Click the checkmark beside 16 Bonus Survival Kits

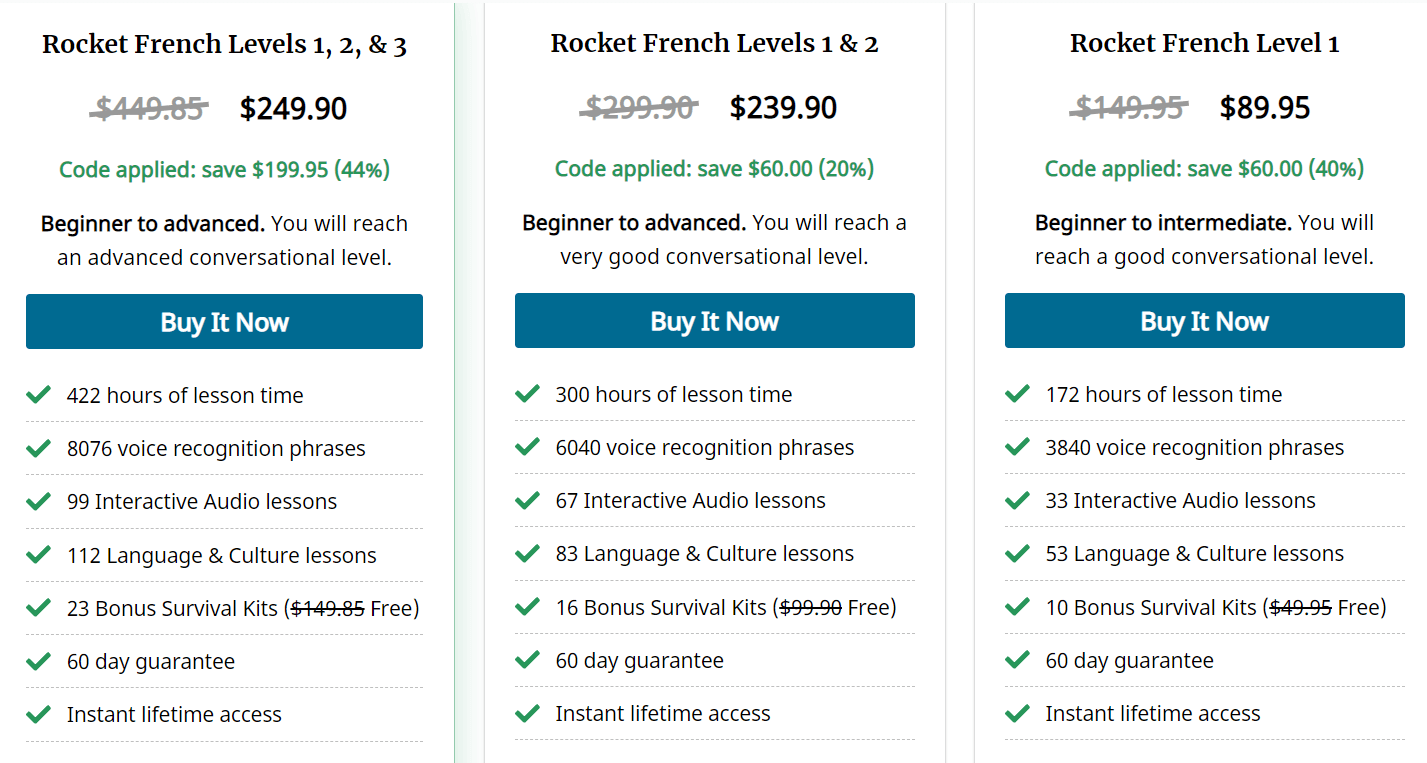coord(527,605)
